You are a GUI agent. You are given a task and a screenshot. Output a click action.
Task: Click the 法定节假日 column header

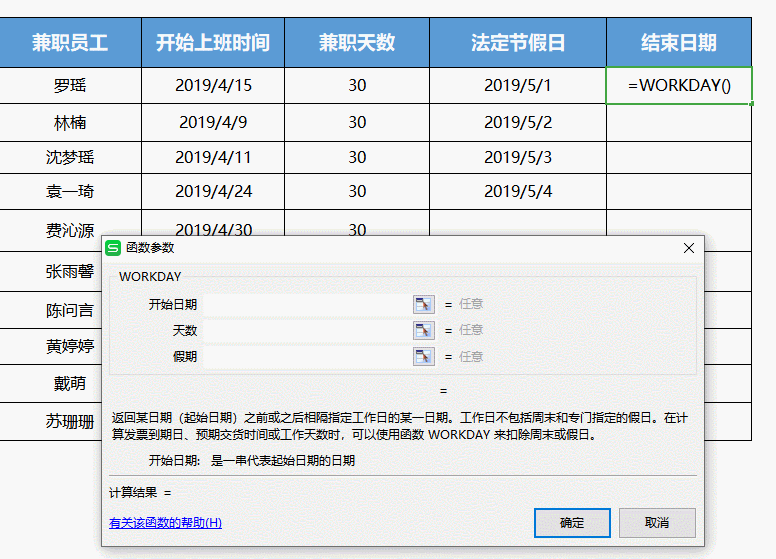coord(517,43)
